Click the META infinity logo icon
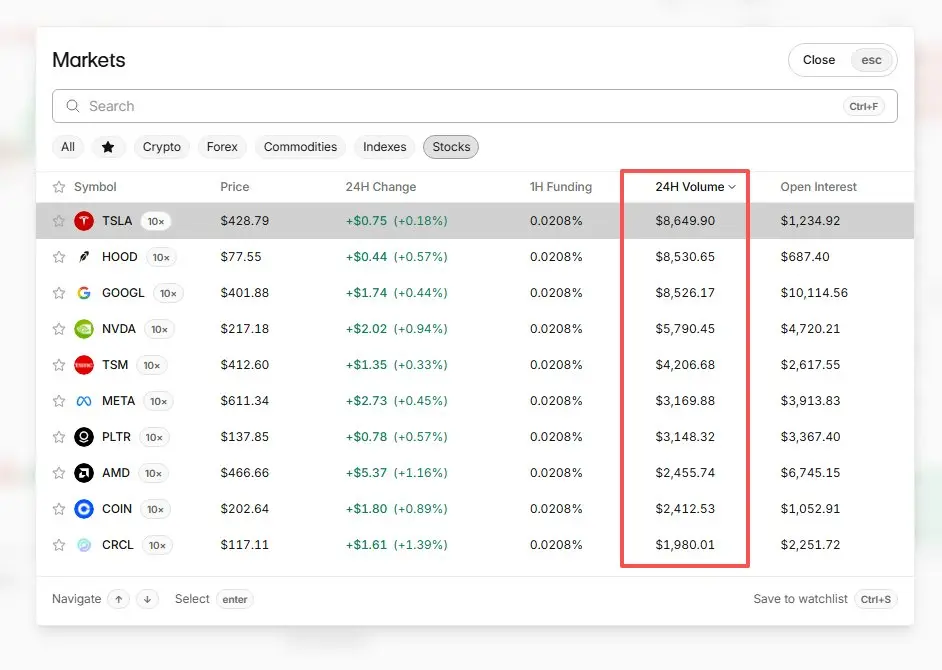 pyautogui.click(x=84, y=401)
